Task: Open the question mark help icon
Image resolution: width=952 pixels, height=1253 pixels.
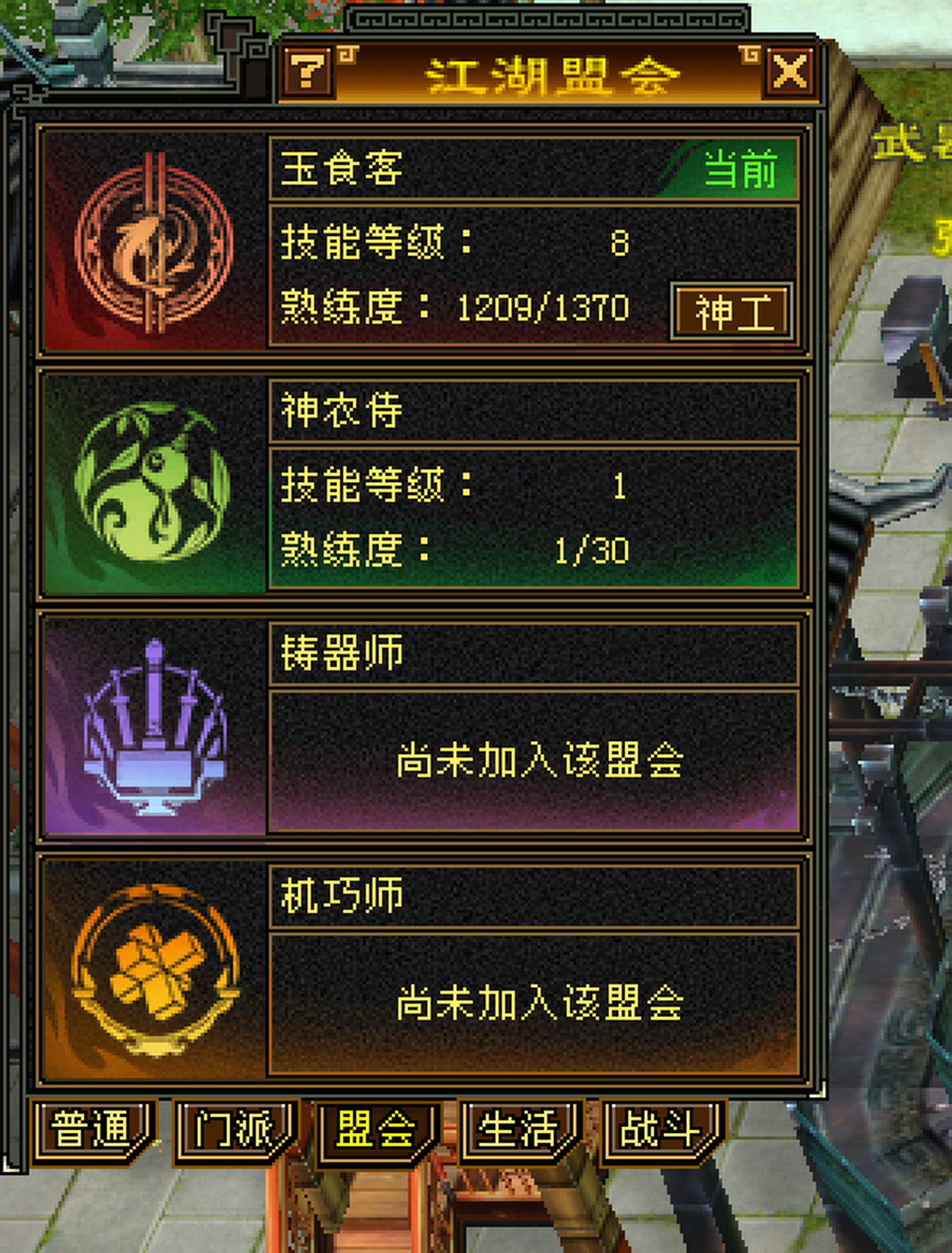Action: pos(308,73)
